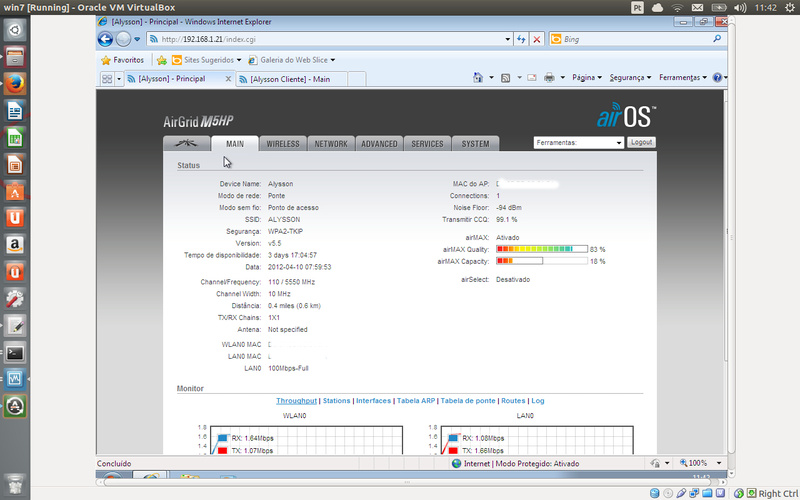Open Ubuntu Software Center in the dock
800x500 pixels.
15,192
